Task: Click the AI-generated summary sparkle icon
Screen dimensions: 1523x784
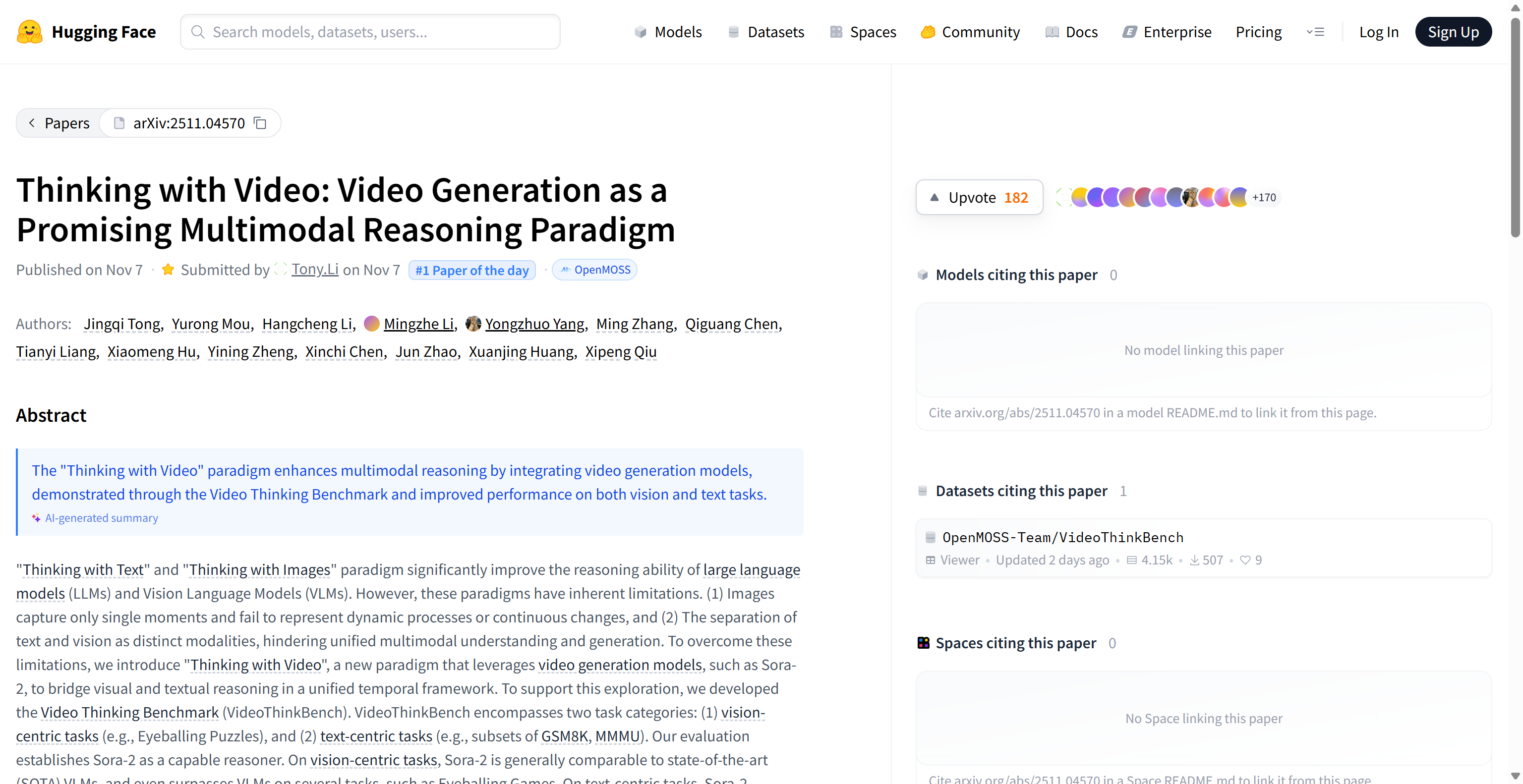Action: [x=36, y=518]
